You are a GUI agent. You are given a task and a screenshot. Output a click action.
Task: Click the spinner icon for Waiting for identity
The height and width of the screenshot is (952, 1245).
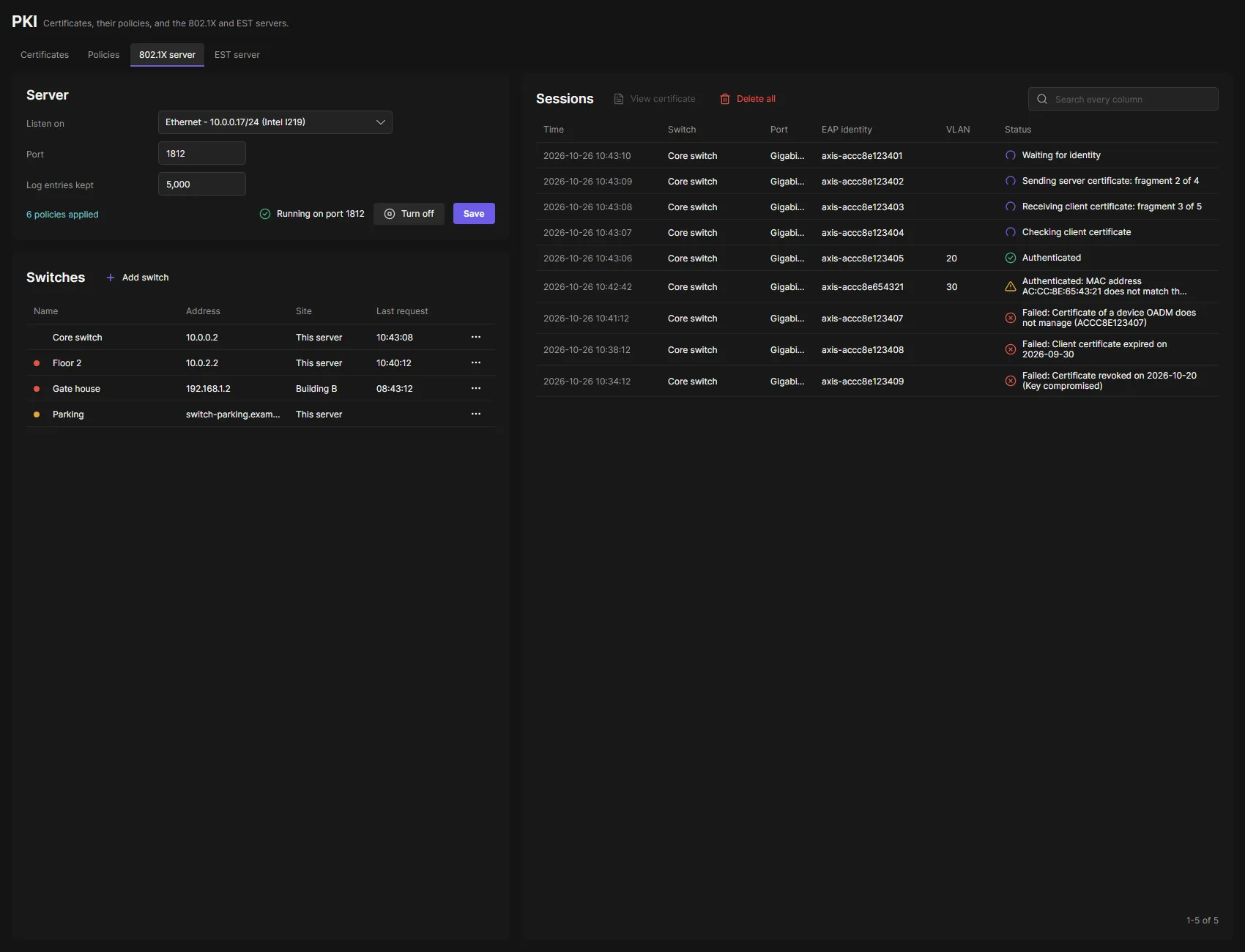click(1011, 155)
